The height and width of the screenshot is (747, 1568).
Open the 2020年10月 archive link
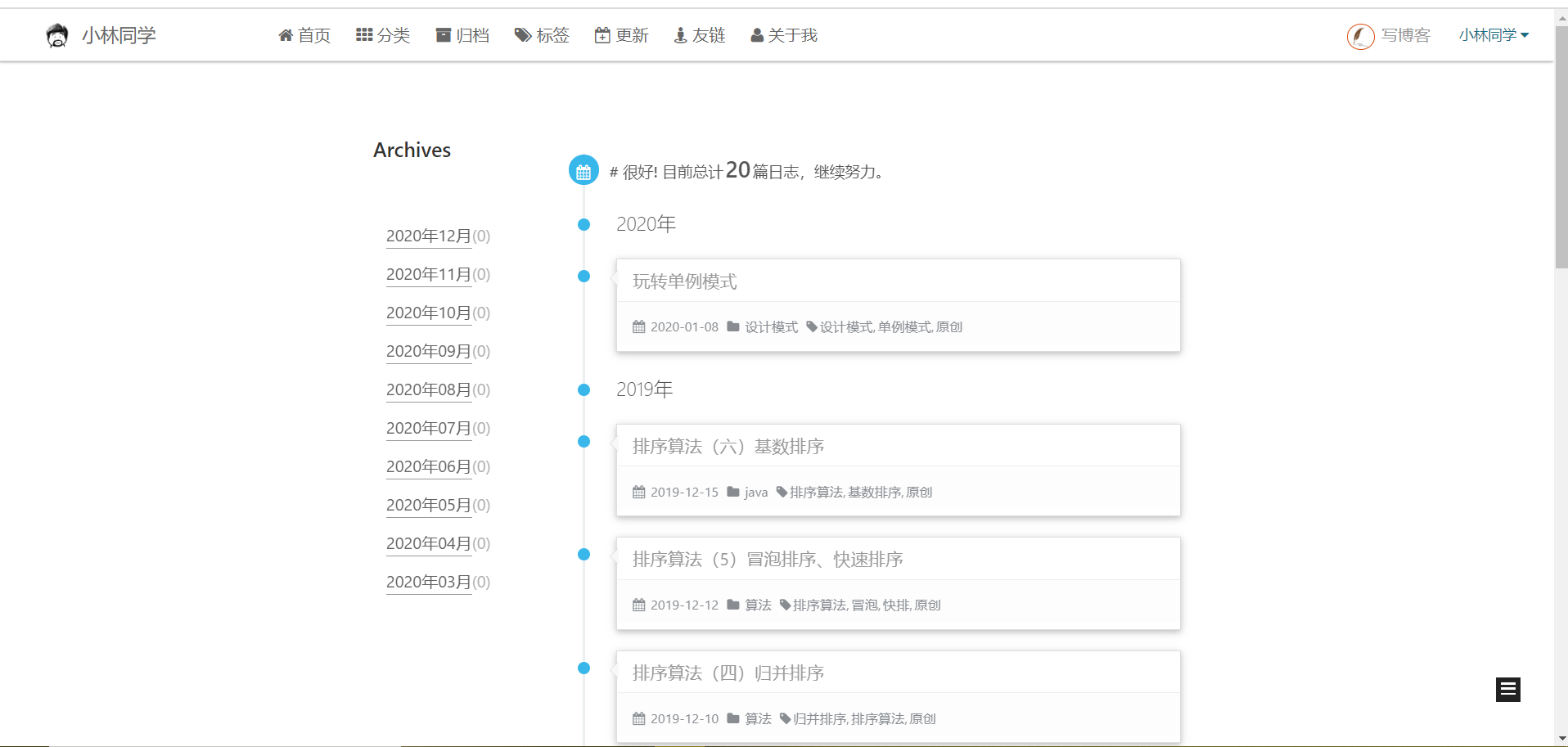[x=429, y=313]
